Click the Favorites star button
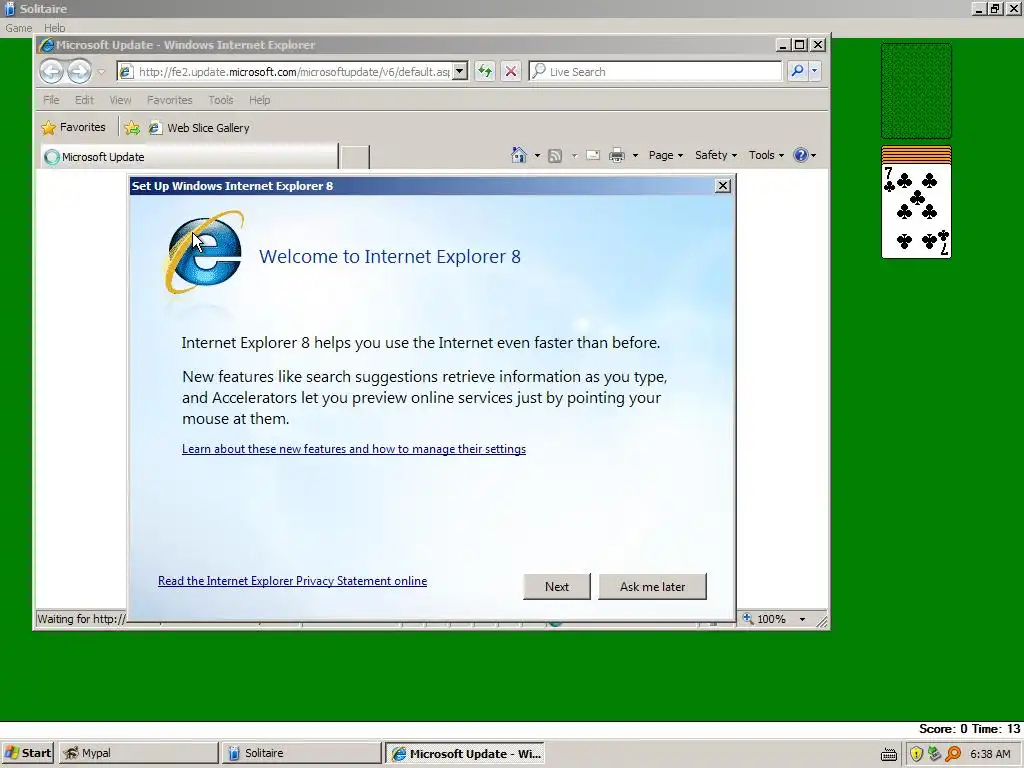 click(73, 127)
